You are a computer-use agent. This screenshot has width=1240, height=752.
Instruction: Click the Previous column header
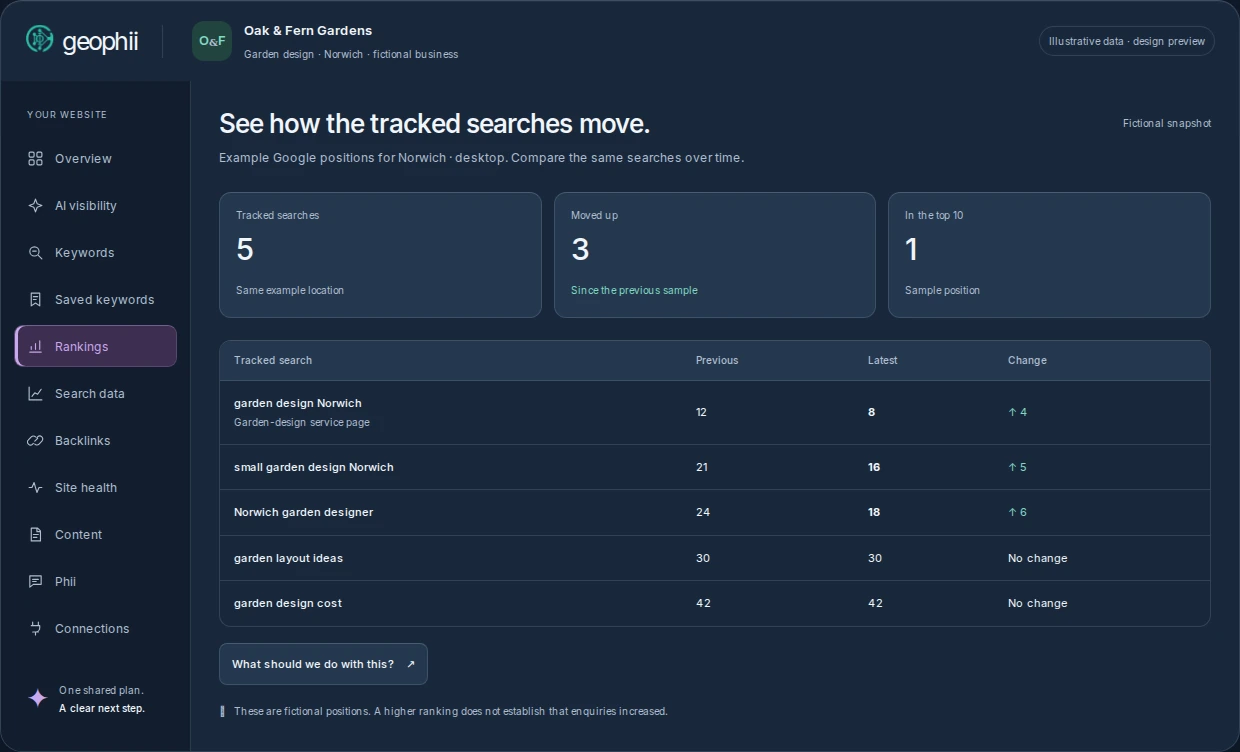tap(717, 360)
